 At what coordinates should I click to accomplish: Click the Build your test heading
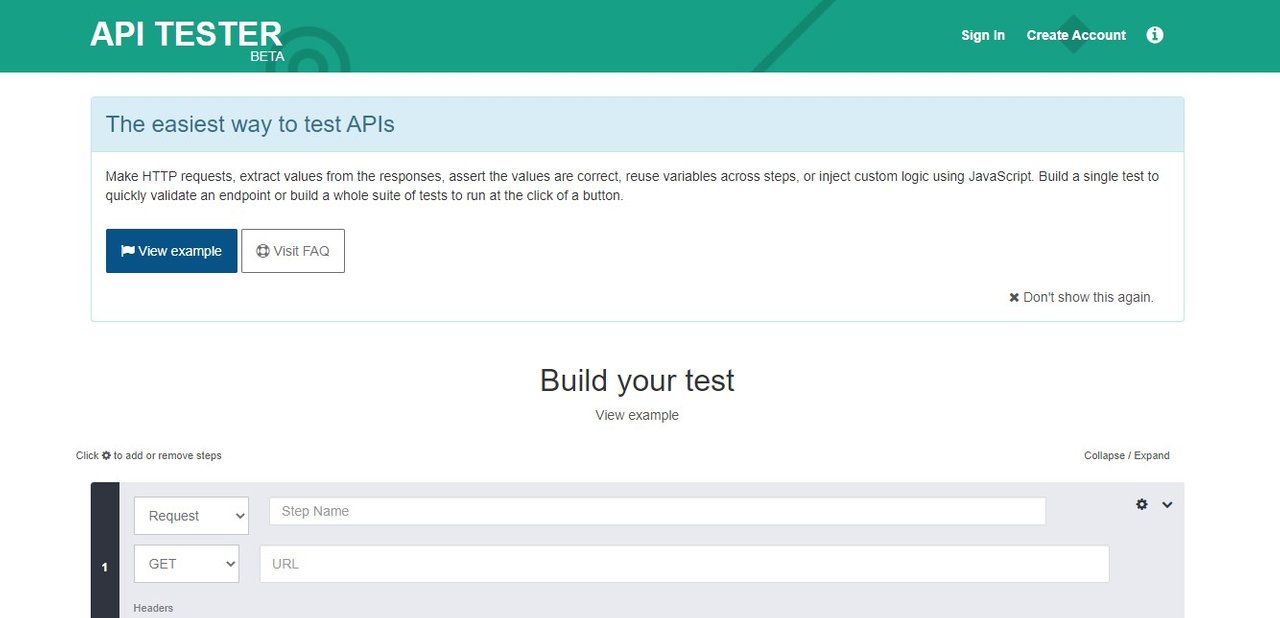tap(637, 380)
